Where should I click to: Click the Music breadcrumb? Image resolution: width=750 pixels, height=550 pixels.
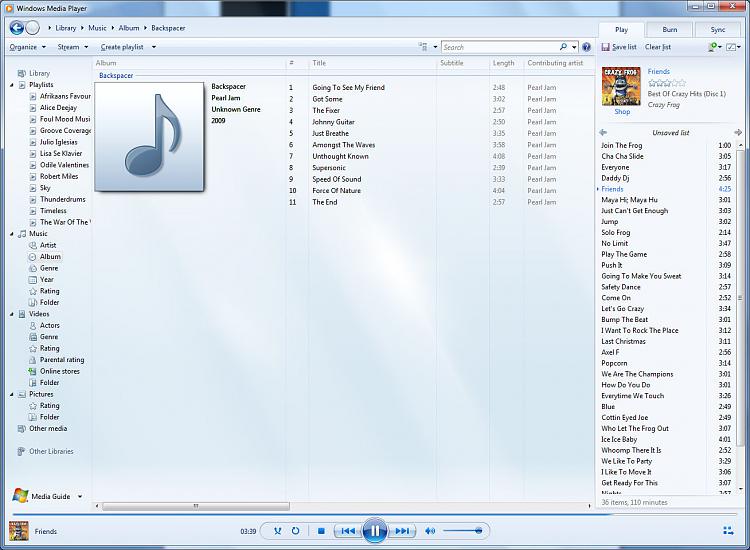pos(97,28)
